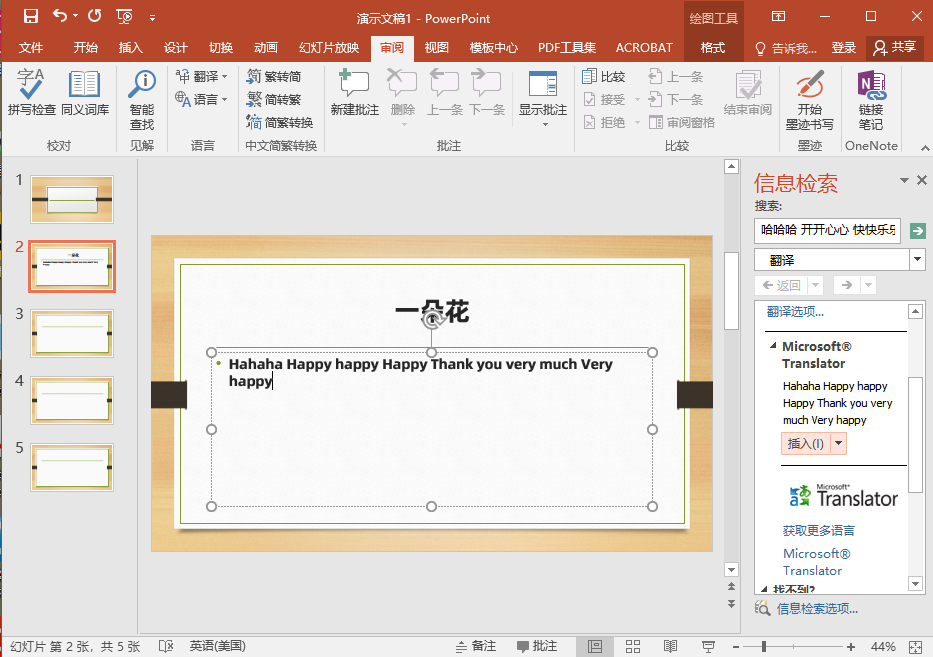This screenshot has width=933, height=657.
Task: Open the 显示批注 dropdown
Action: 543,123
